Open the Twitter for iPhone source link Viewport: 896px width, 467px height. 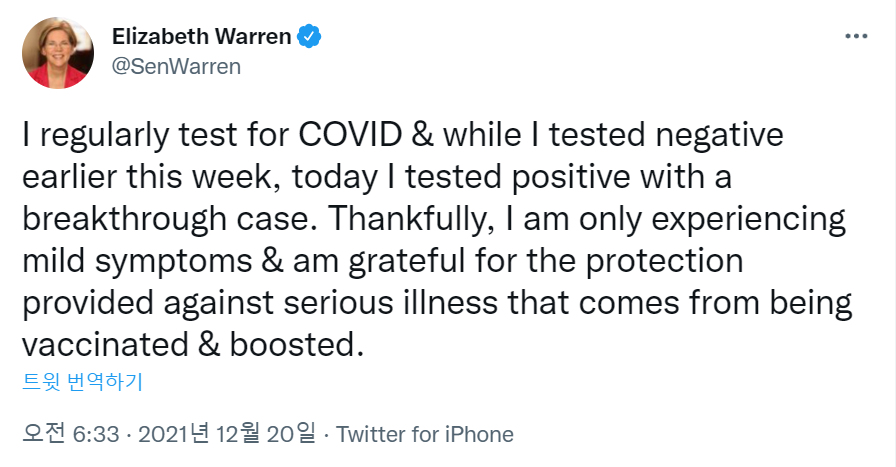pos(425,434)
